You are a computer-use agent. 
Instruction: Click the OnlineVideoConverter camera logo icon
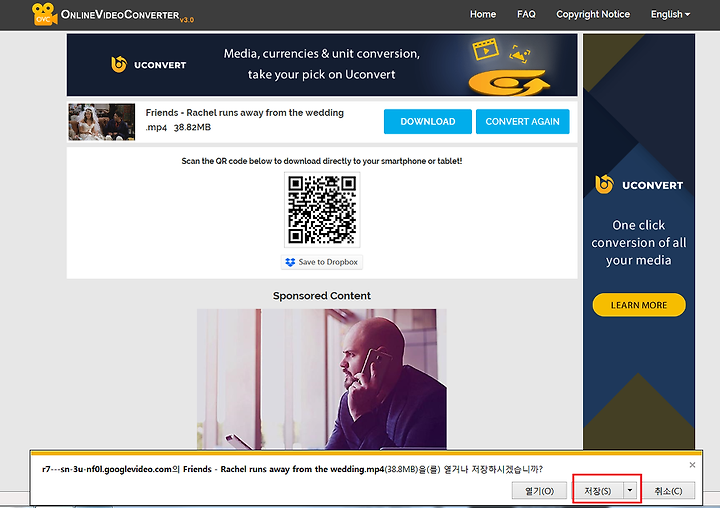click(45, 14)
